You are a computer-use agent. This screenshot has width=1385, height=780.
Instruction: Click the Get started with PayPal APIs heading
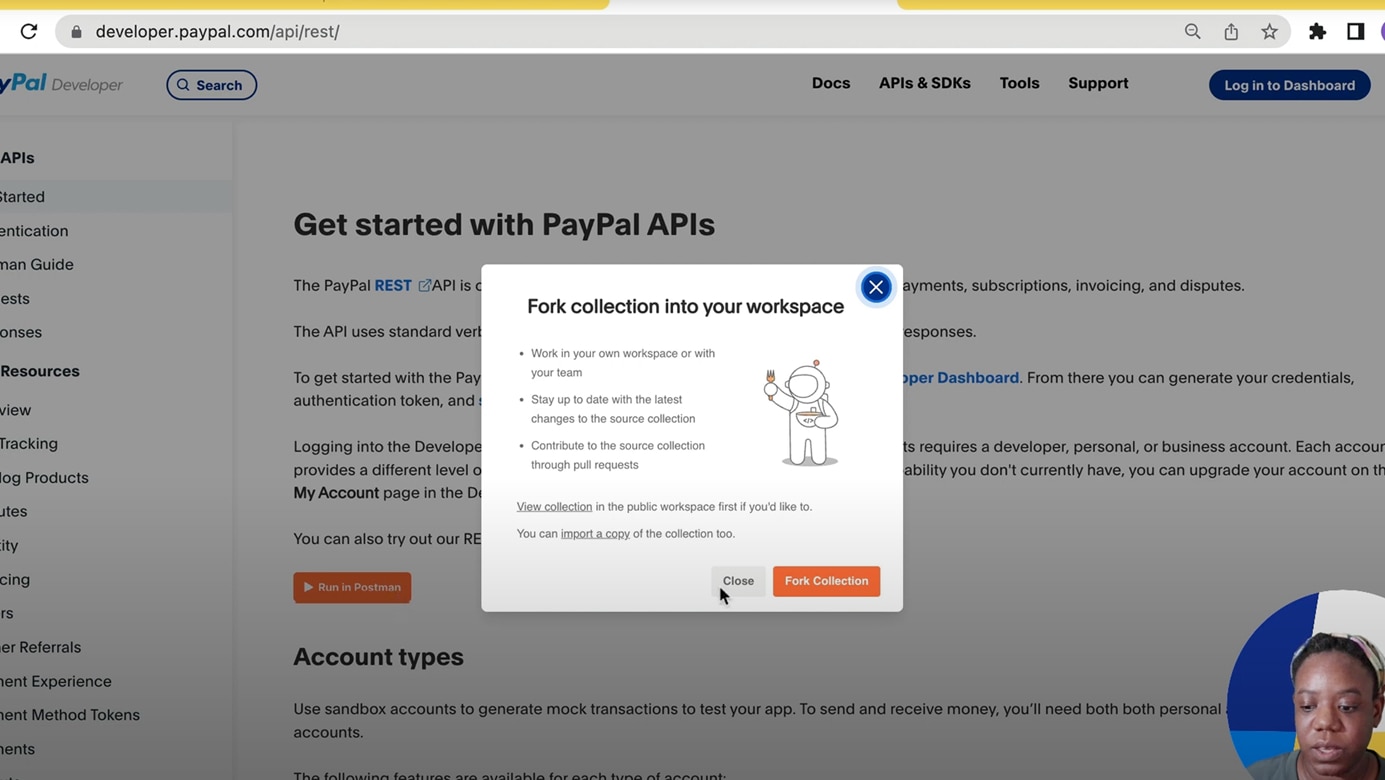tap(504, 225)
